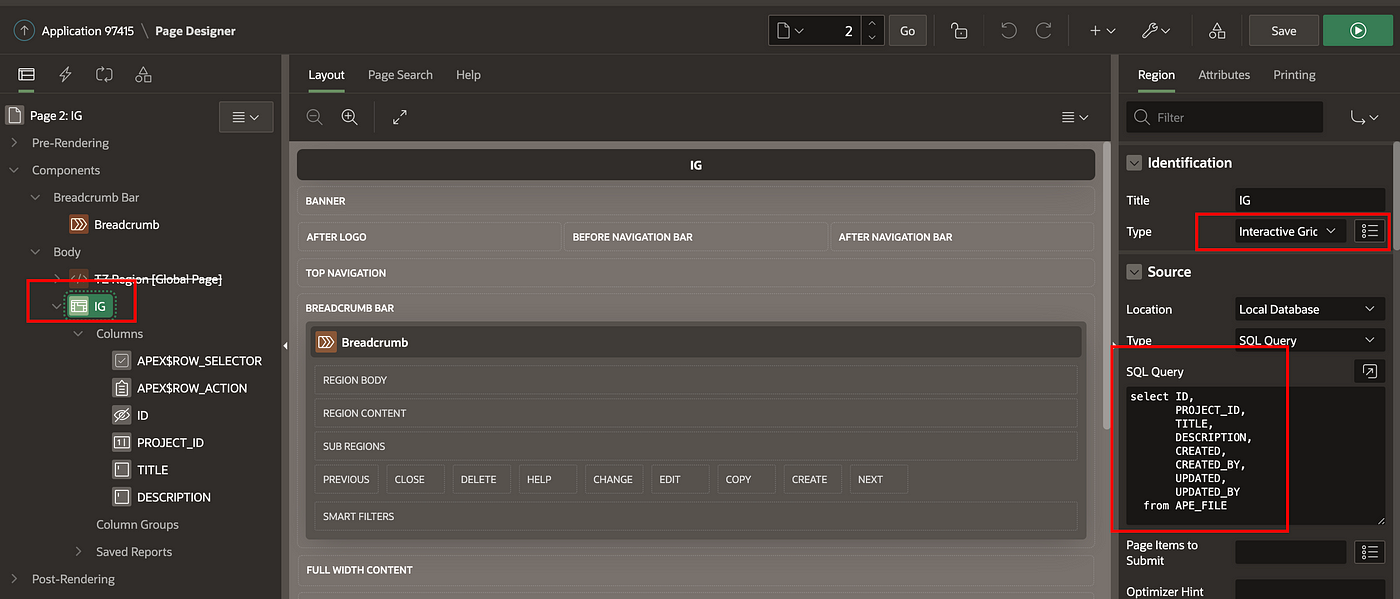Open the Page Items to Submit list icon

point(1369,552)
